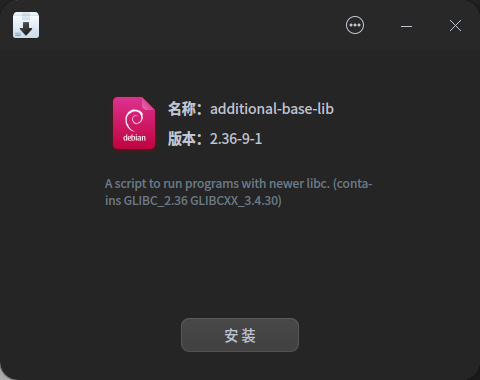Select the package name additional-base-lib

click(x=272, y=109)
